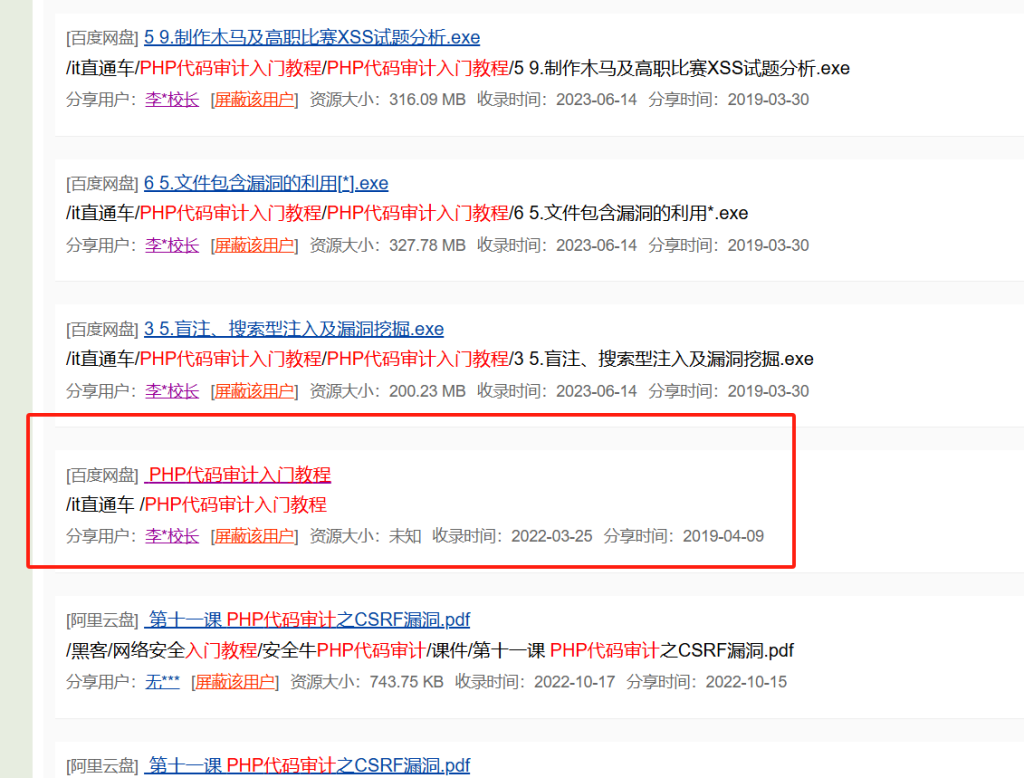Screen dimensions: 1024x778
Task: Select the 阿里云盘 label of the CSRF result
Action: coord(102,619)
